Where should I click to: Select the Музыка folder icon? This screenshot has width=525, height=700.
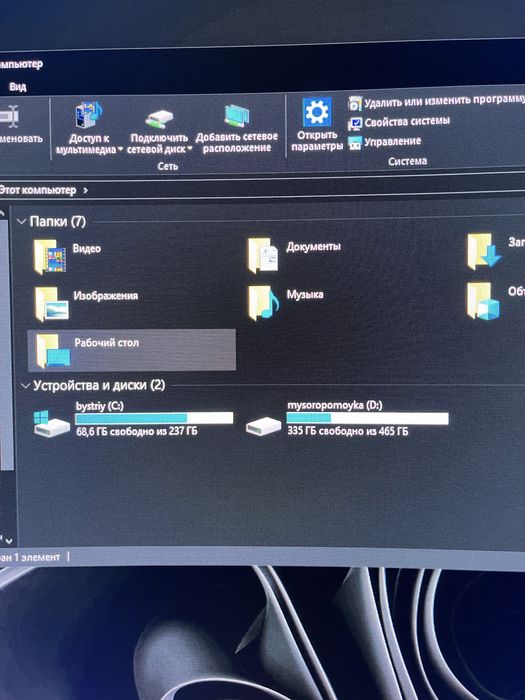263,303
